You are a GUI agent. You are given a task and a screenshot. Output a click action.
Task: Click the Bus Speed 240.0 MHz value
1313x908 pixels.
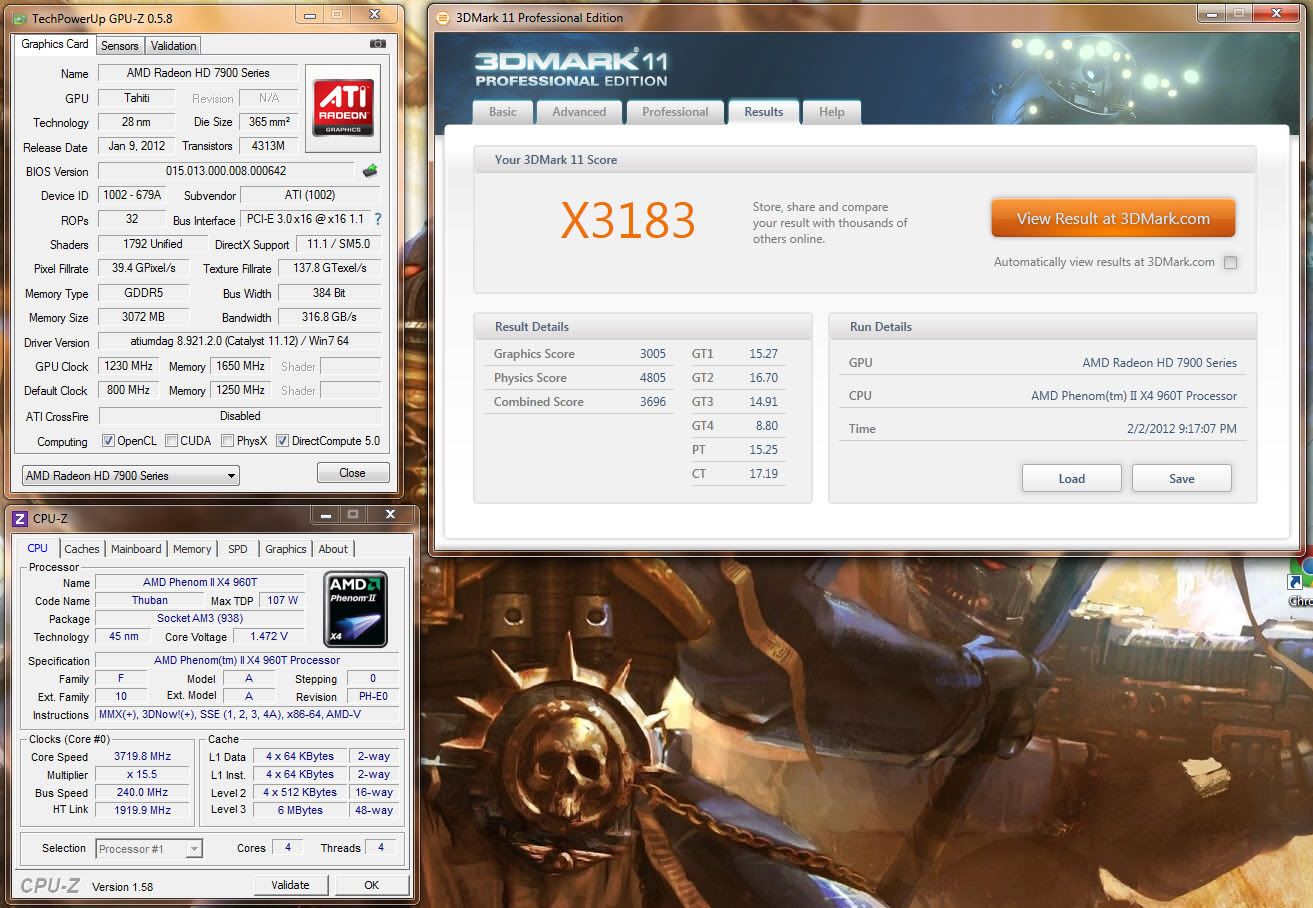tap(142, 793)
